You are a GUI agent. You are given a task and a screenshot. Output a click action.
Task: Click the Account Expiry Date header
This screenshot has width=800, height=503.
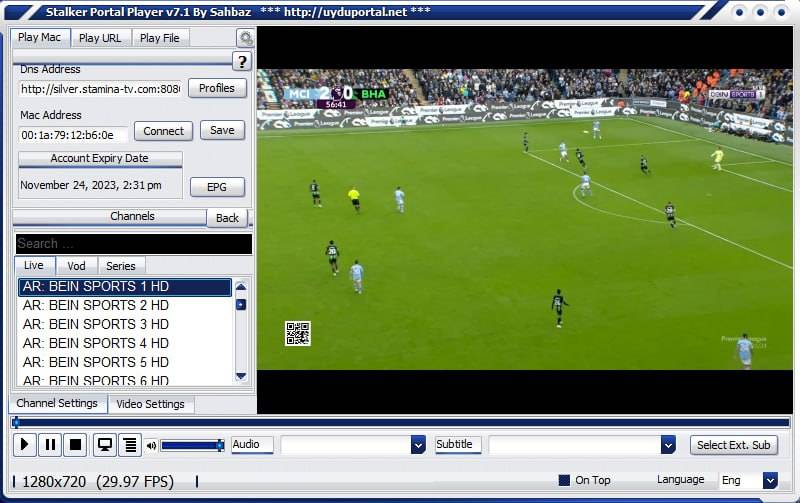[x=100, y=159]
